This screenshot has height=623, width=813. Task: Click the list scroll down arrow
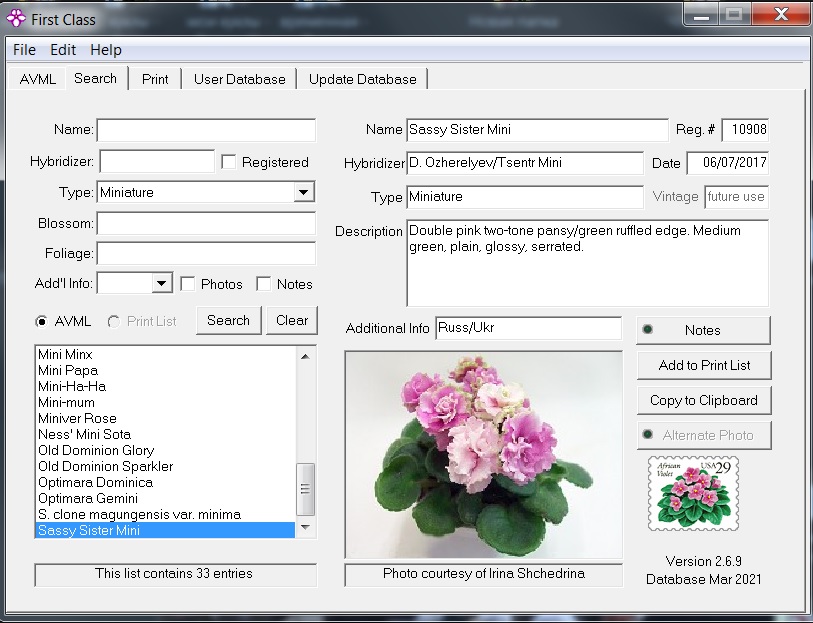(305, 528)
